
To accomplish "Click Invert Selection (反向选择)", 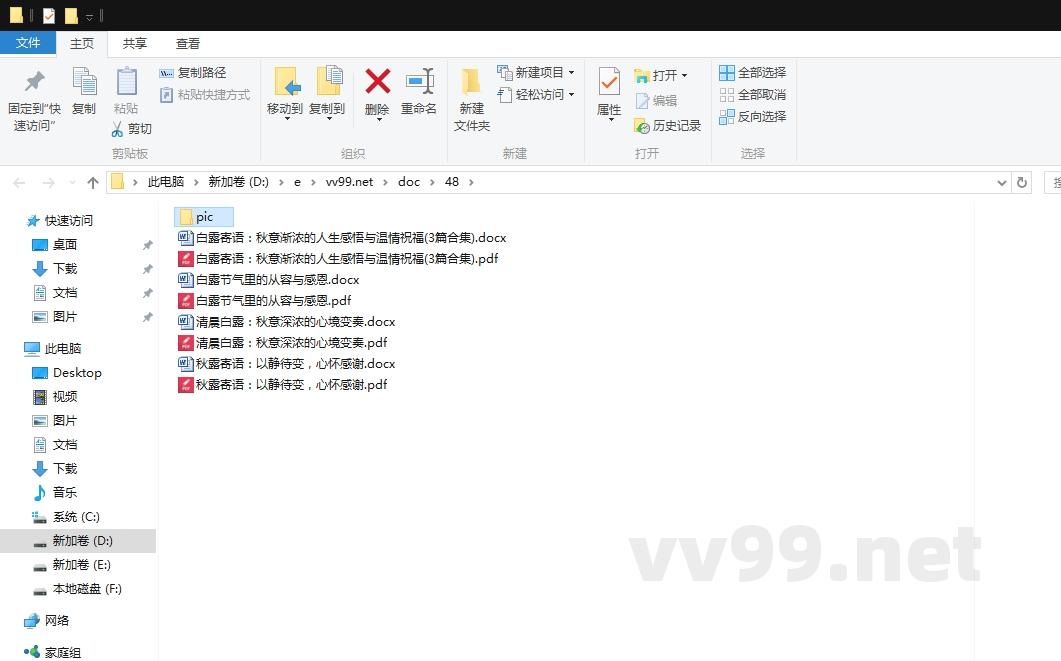I will click(x=753, y=118).
